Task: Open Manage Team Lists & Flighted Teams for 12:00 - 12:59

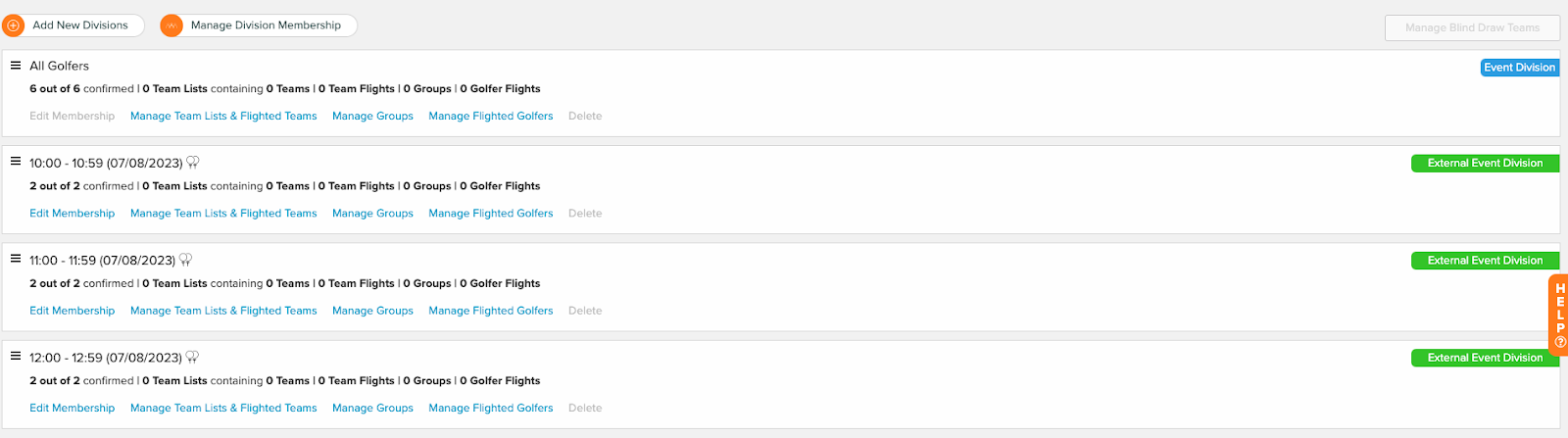Action: [x=223, y=408]
